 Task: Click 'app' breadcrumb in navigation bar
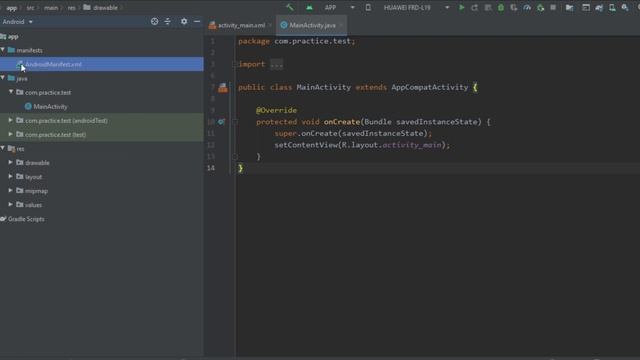pyautogui.click(x=11, y=8)
